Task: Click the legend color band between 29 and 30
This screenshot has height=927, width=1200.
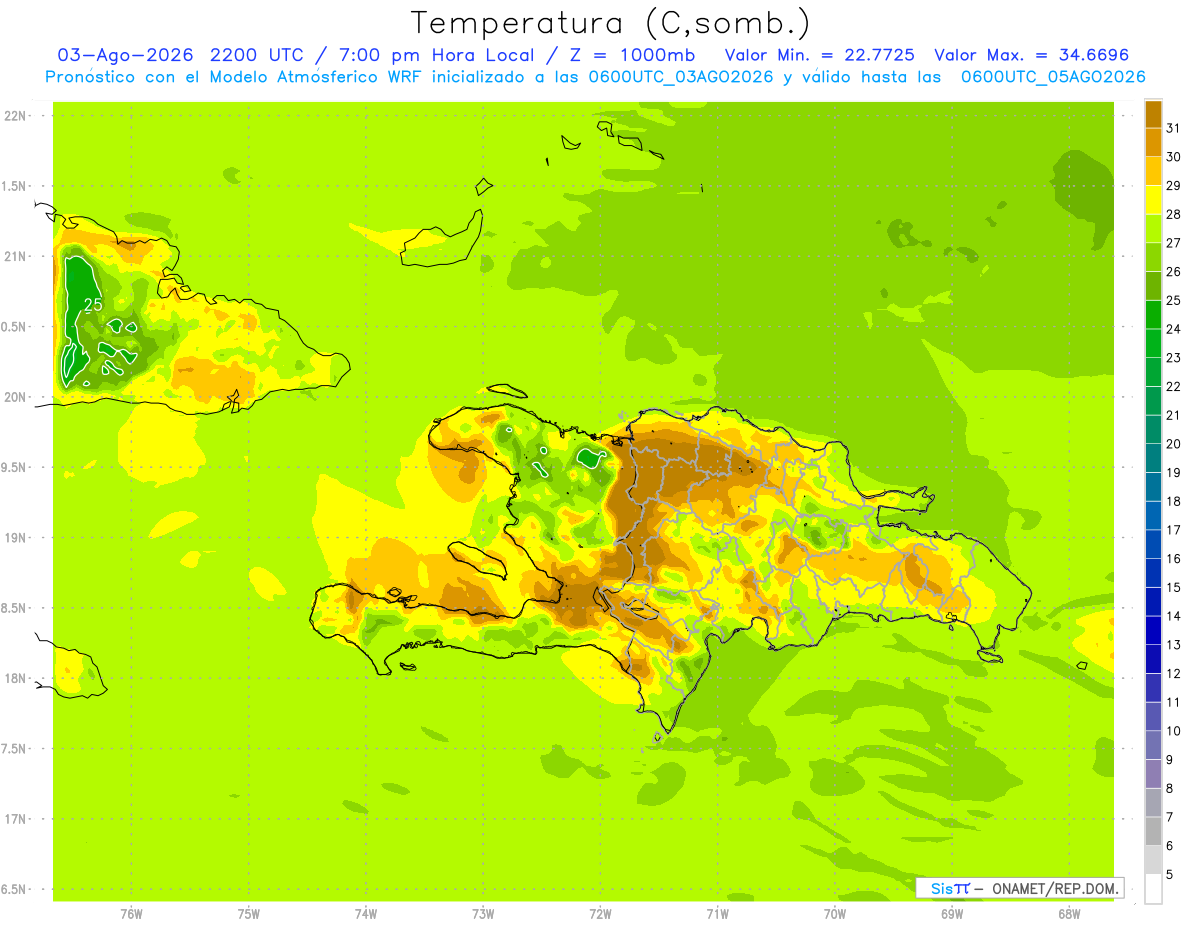Action: click(x=1153, y=171)
